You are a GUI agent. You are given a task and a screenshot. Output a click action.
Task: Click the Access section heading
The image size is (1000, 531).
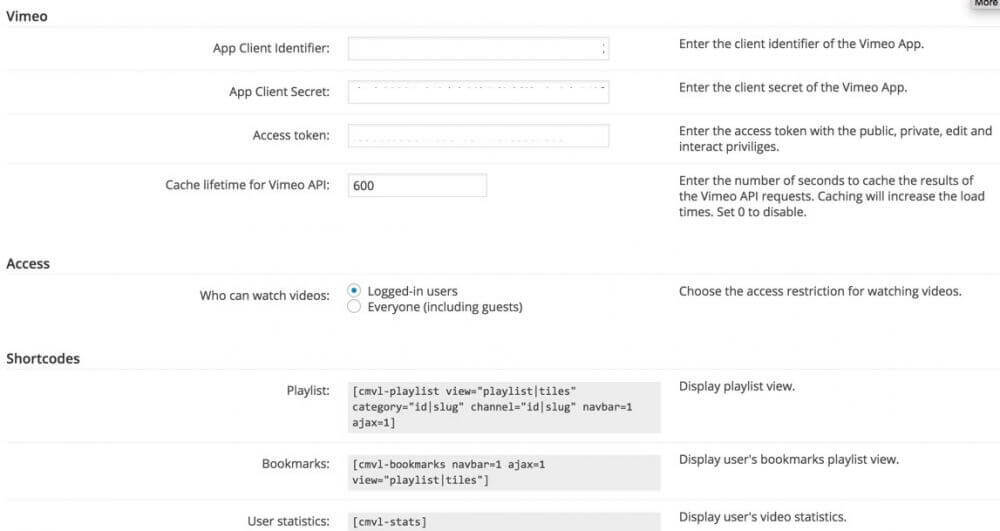click(28, 264)
